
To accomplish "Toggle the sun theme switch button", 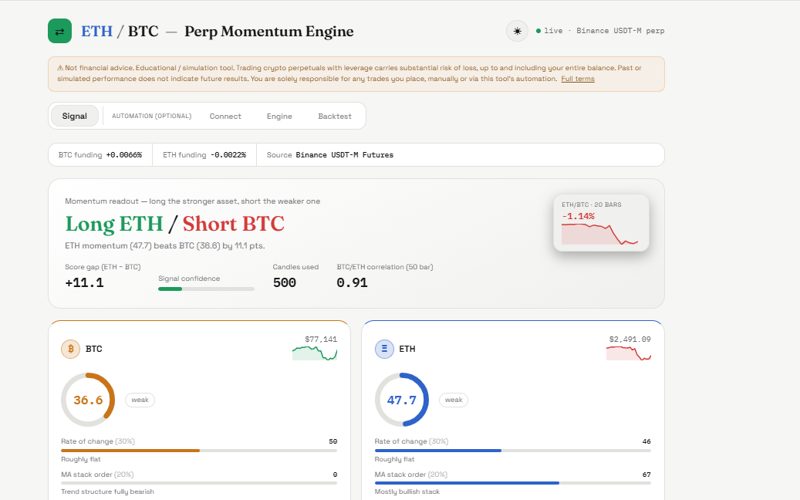I will tap(517, 31).
